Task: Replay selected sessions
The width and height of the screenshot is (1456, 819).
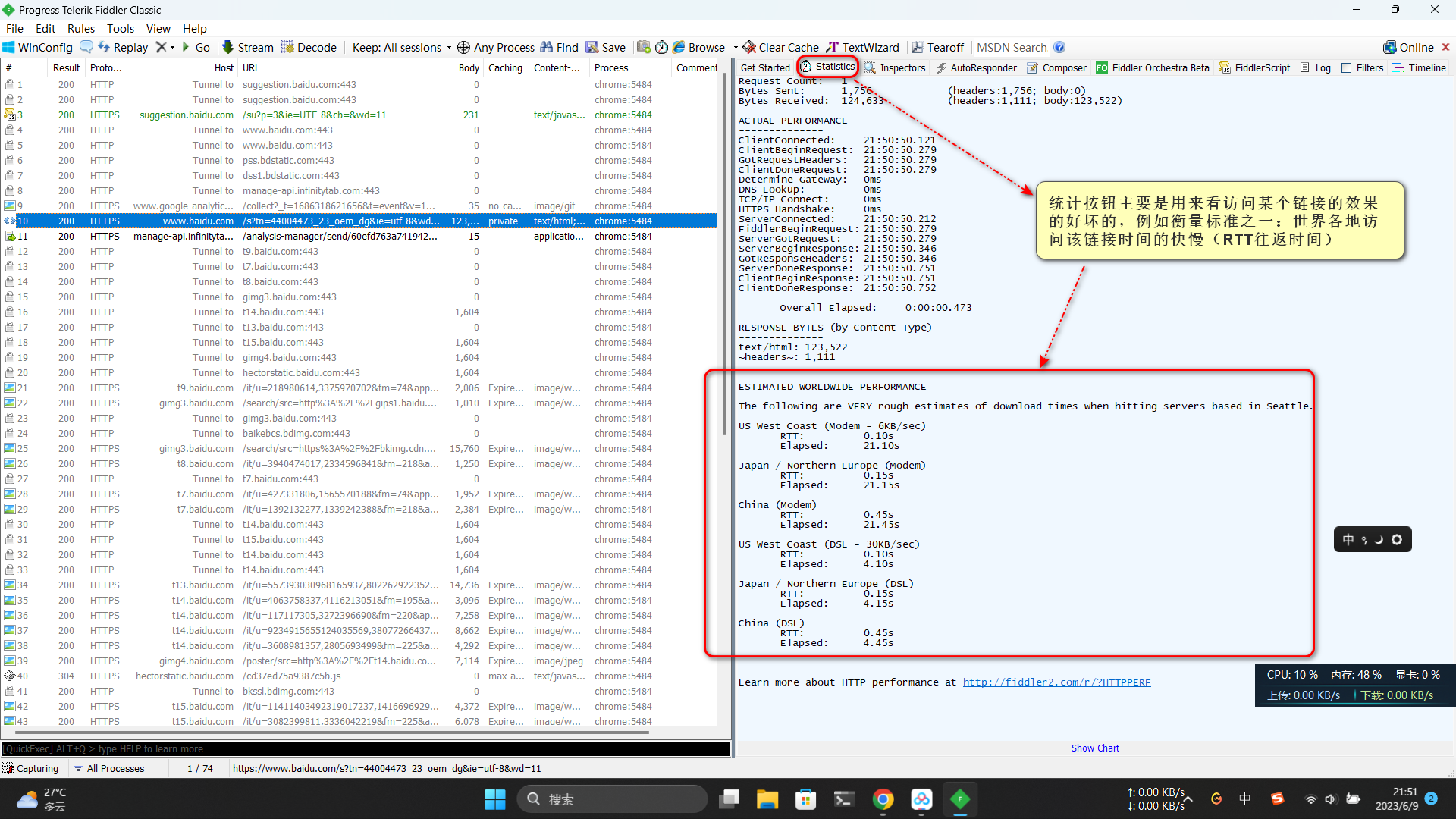Action: tap(123, 47)
